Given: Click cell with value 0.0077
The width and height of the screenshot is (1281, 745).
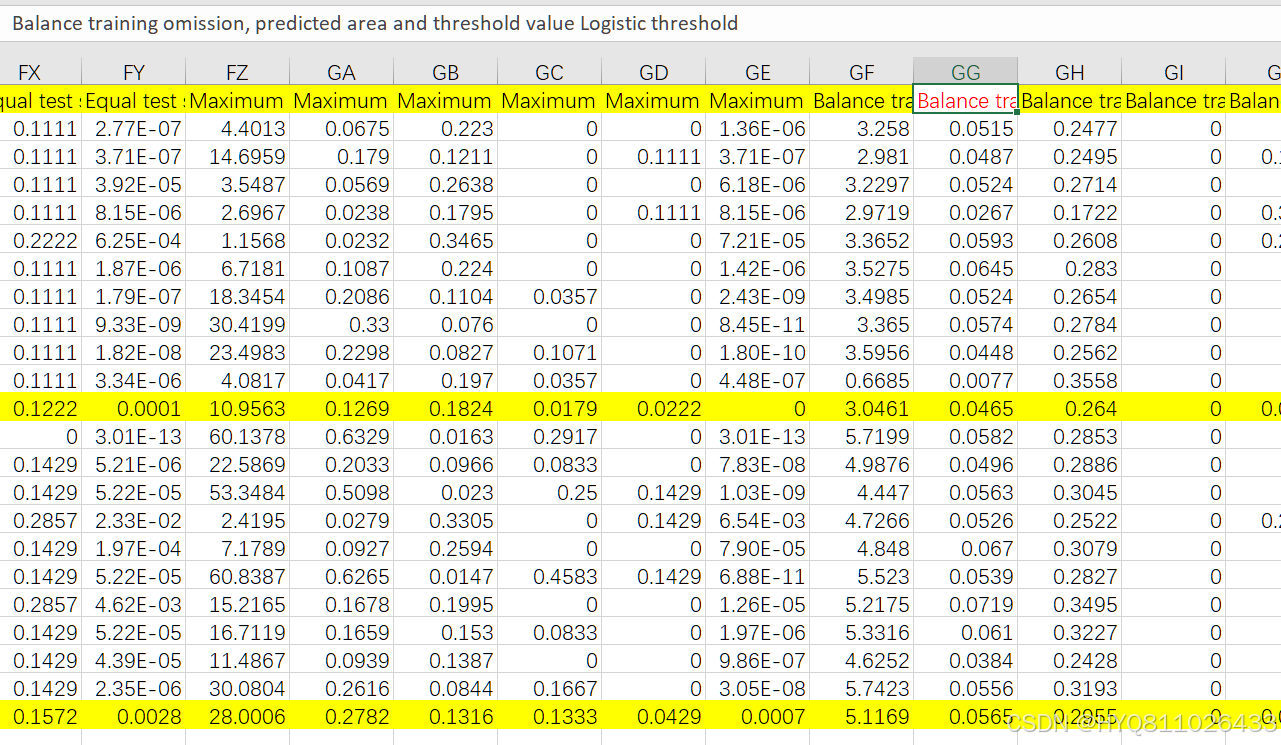Looking at the screenshot, I should pyautogui.click(x=966, y=381).
